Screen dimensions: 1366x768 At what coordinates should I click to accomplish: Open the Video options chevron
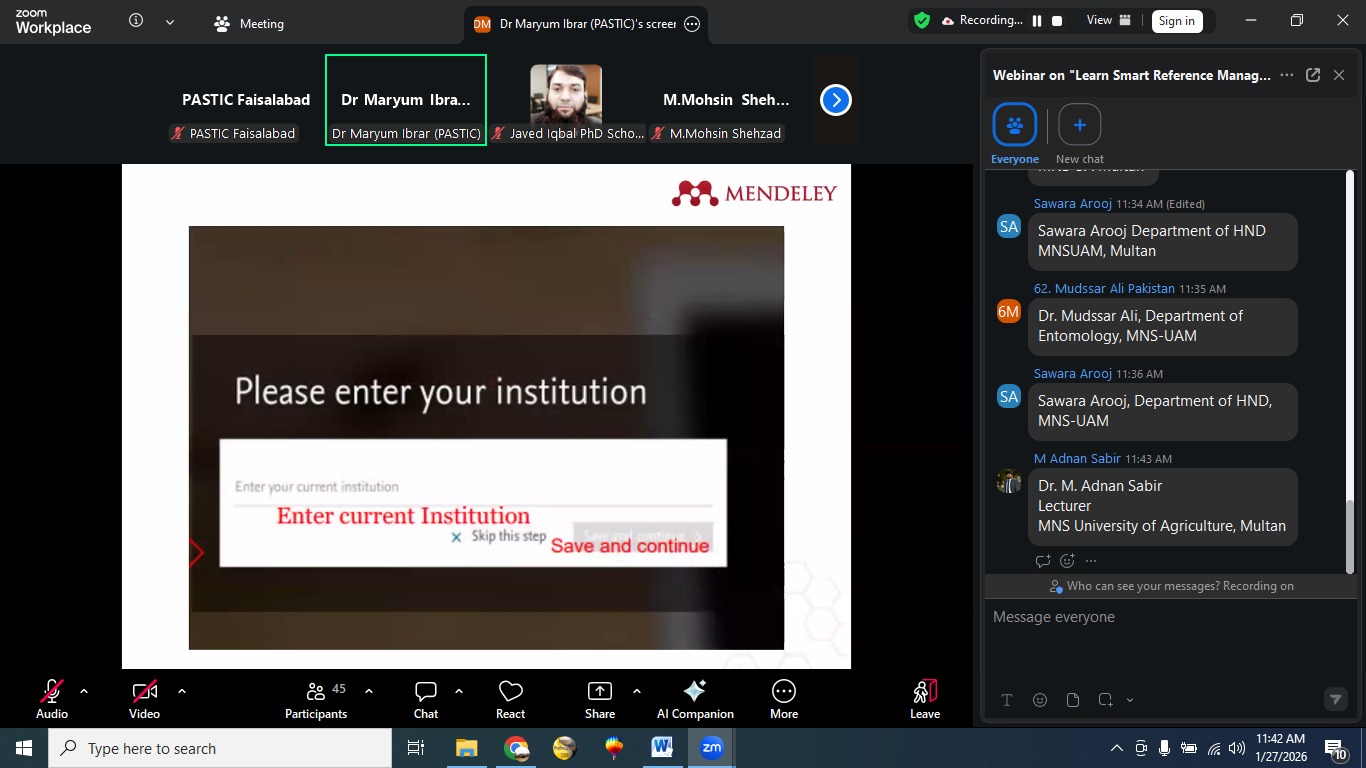[181, 690]
